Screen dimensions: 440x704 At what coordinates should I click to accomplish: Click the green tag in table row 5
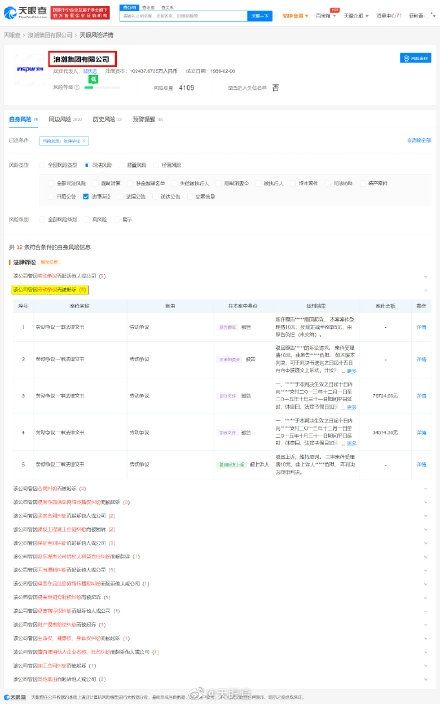tap(232, 464)
